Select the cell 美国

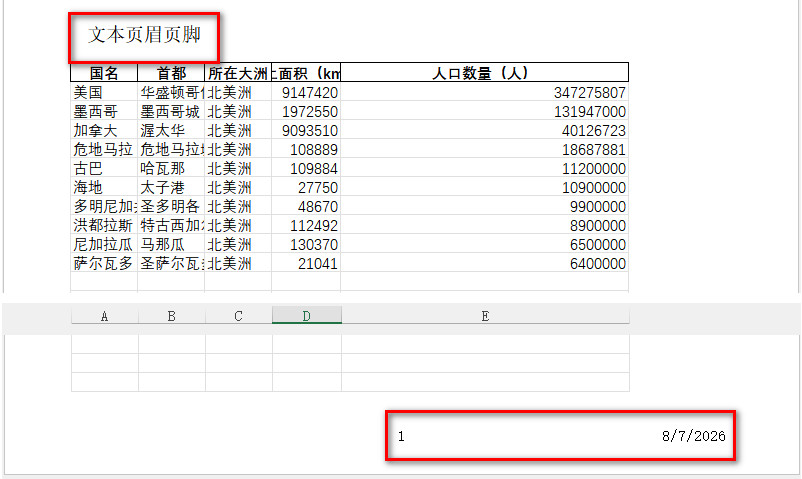104,93
